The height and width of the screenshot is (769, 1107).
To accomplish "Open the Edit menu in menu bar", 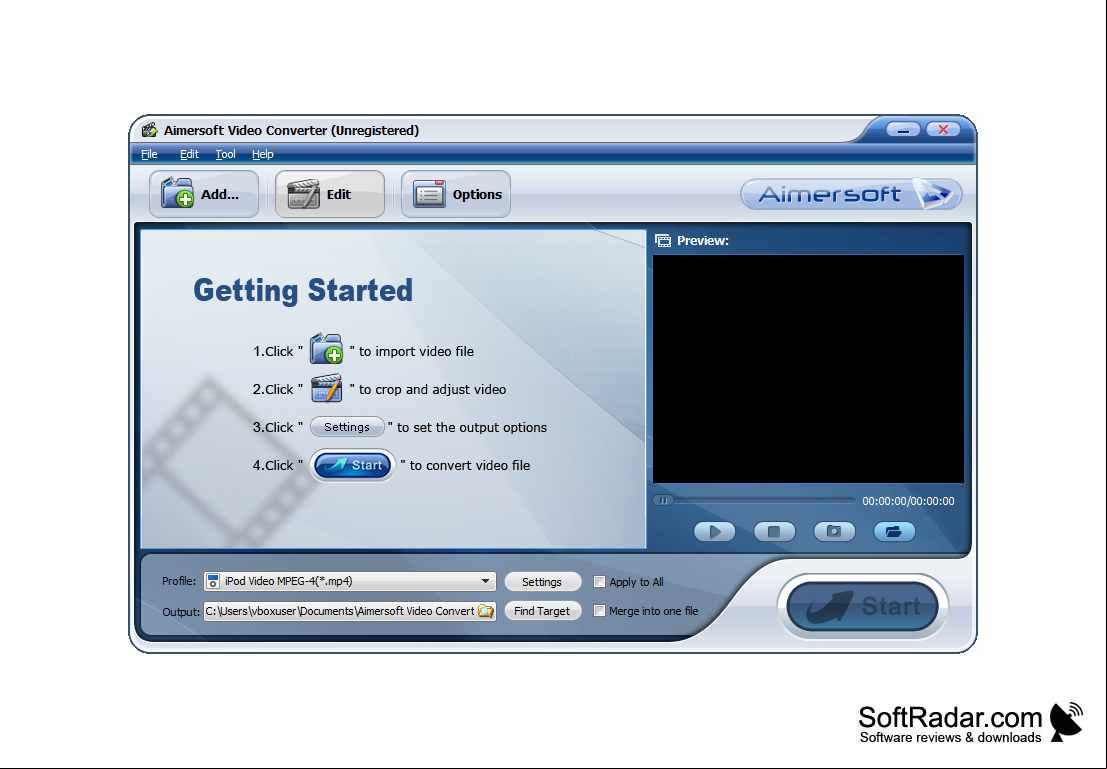I will [x=189, y=154].
